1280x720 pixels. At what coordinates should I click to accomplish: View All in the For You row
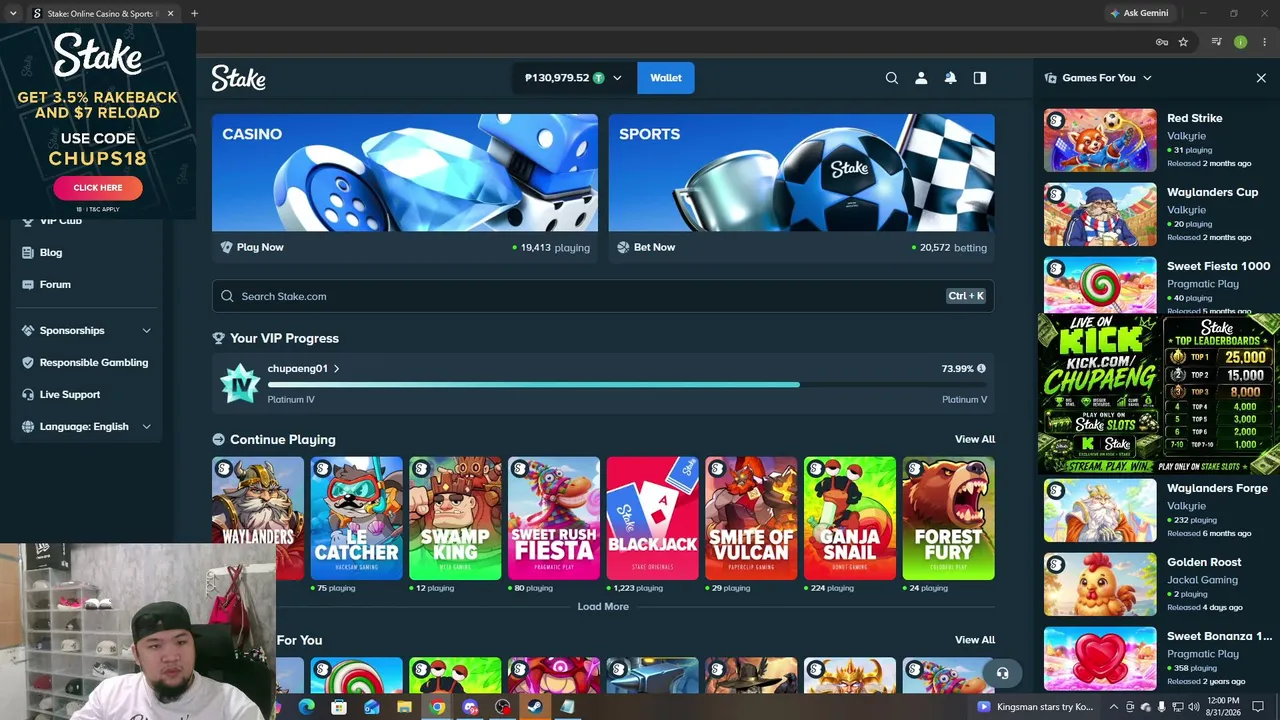[x=975, y=640]
